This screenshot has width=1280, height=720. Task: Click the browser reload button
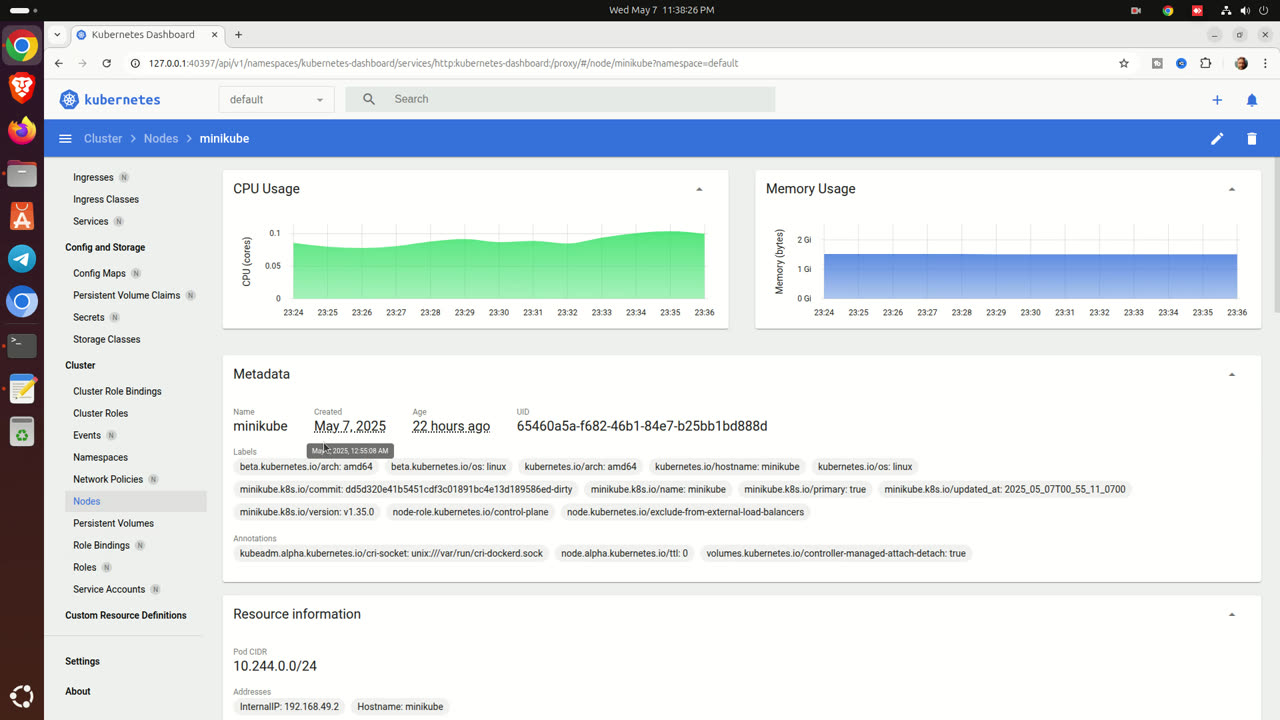click(x=107, y=63)
